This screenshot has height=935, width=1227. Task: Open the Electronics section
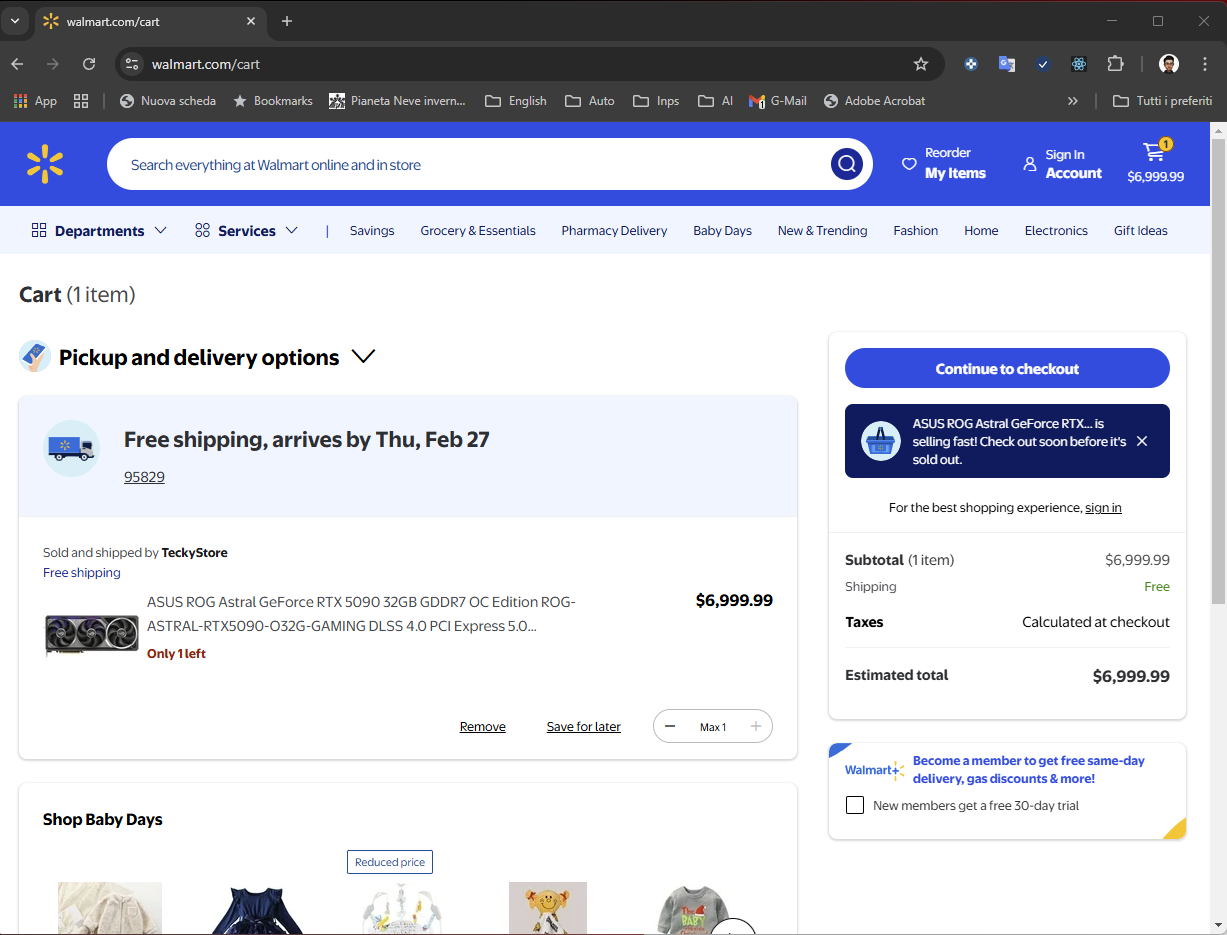(x=1056, y=230)
